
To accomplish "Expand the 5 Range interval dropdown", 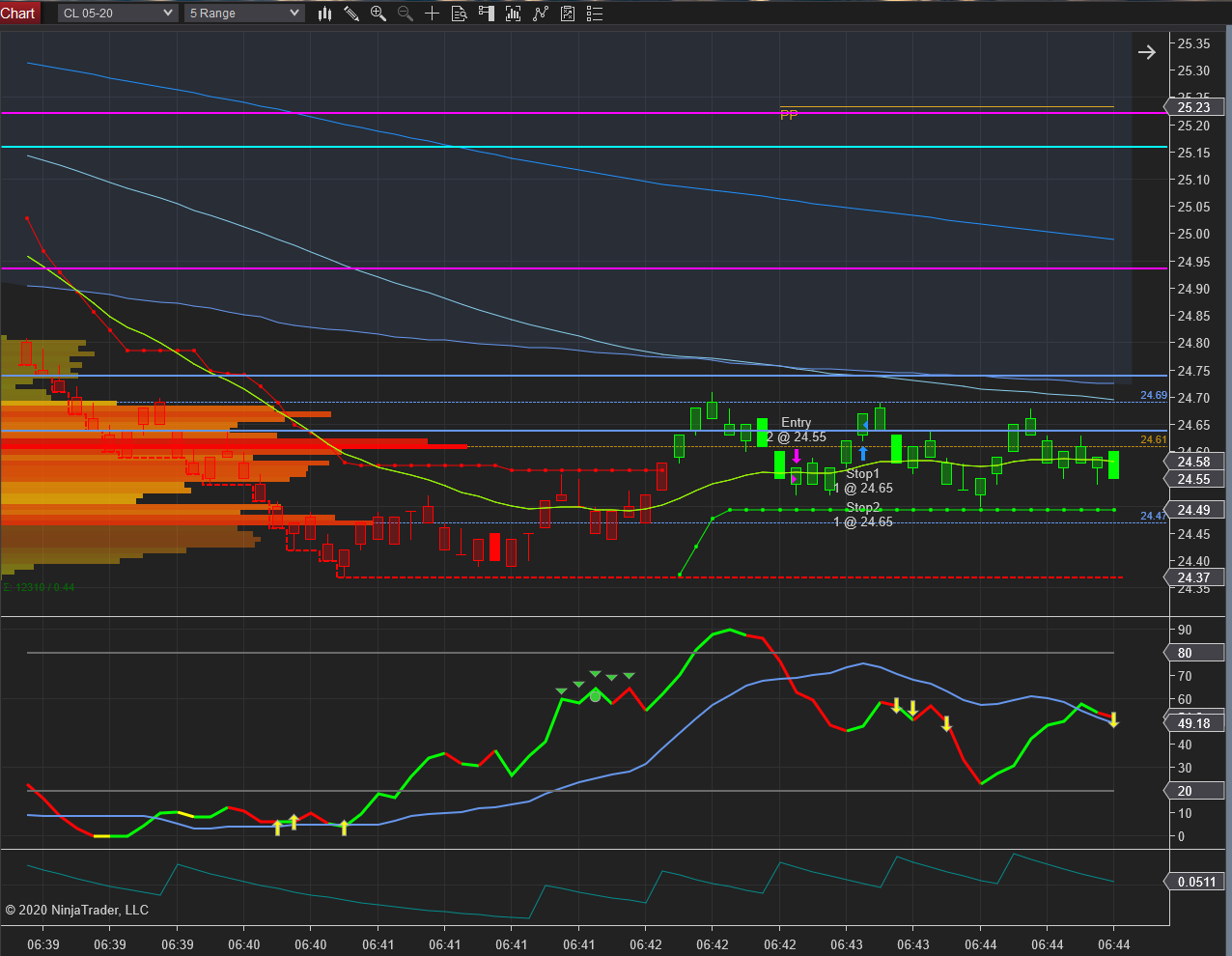I will (x=244, y=14).
